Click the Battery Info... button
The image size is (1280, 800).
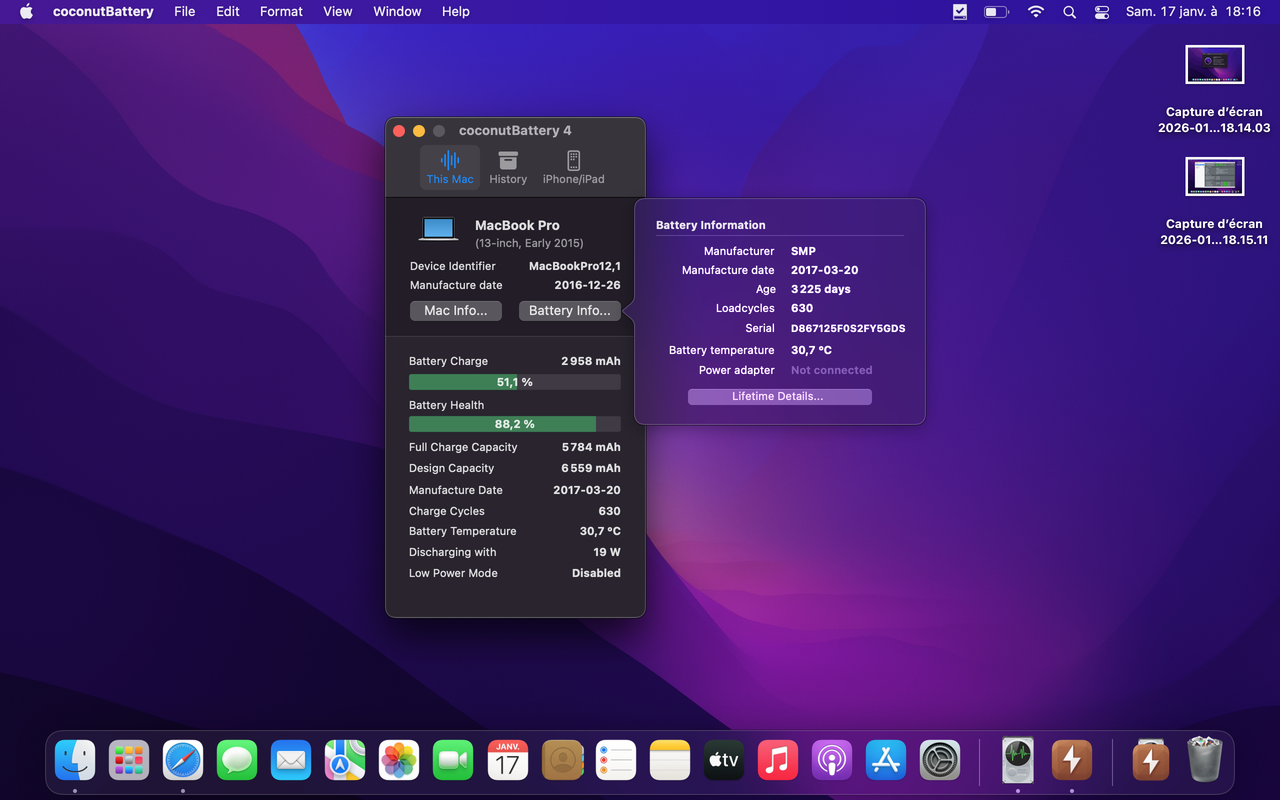click(570, 311)
